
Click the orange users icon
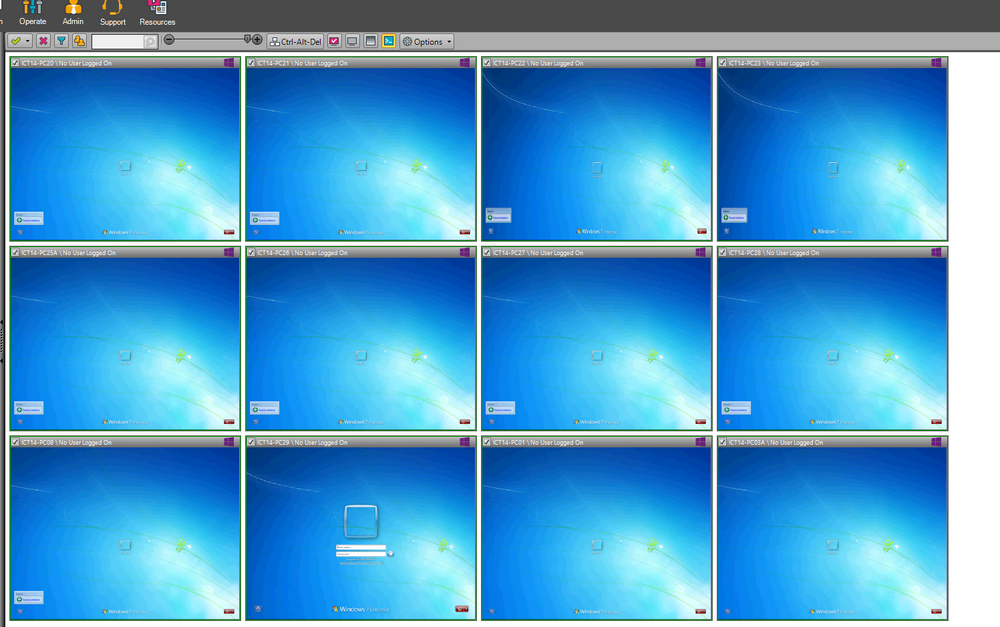pyautogui.click(x=79, y=41)
